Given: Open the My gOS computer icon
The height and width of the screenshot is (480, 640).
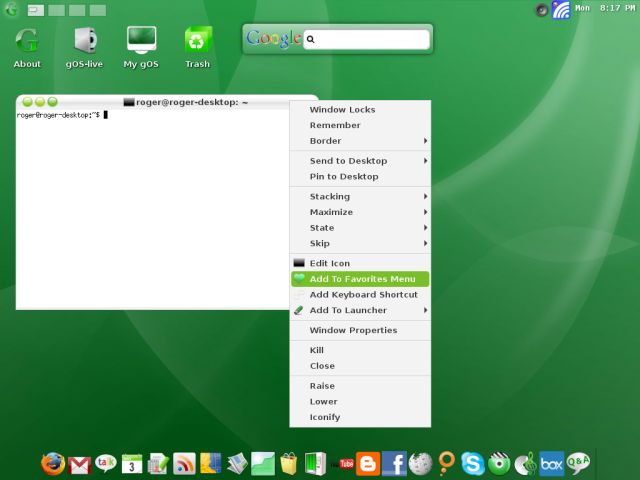Looking at the screenshot, I should [141, 47].
